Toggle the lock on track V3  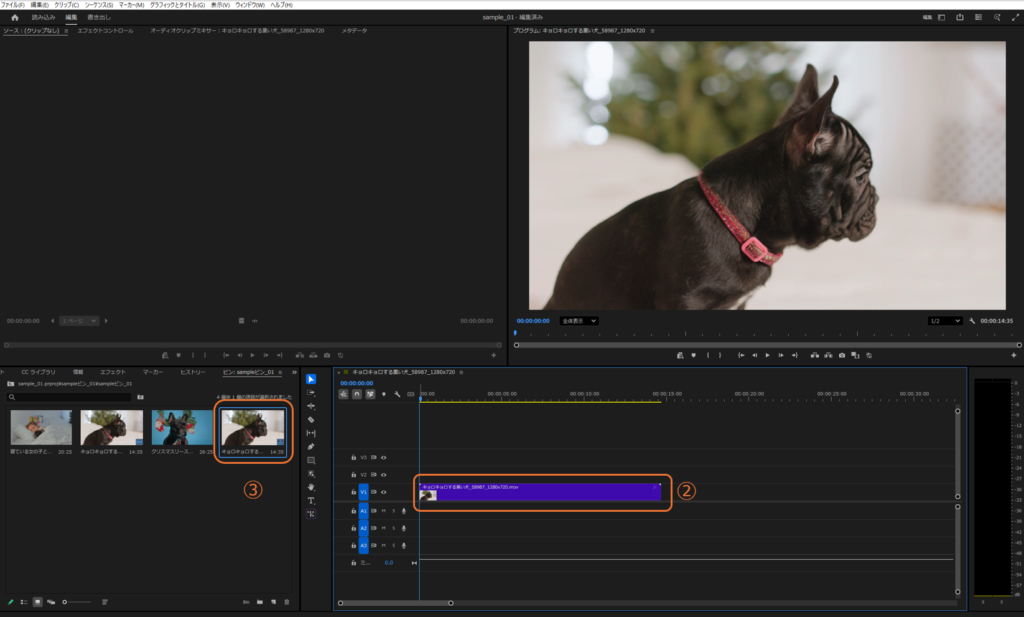coord(353,457)
